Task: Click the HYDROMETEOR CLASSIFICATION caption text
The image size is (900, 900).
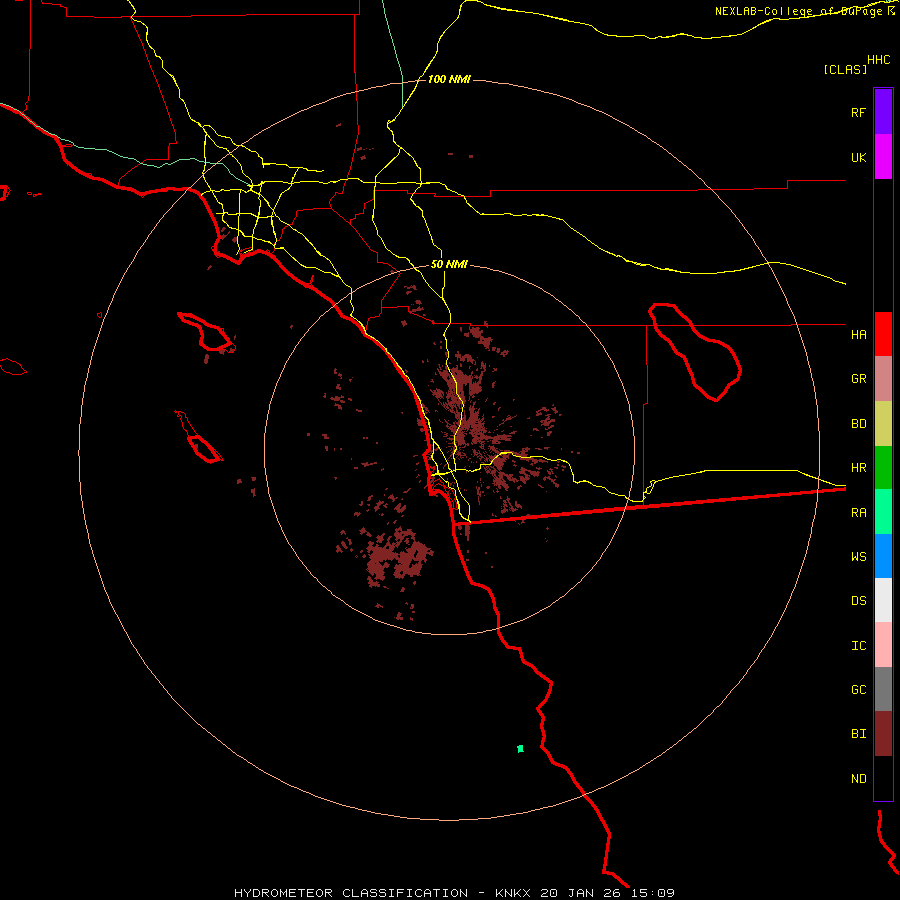Action: coord(351,893)
